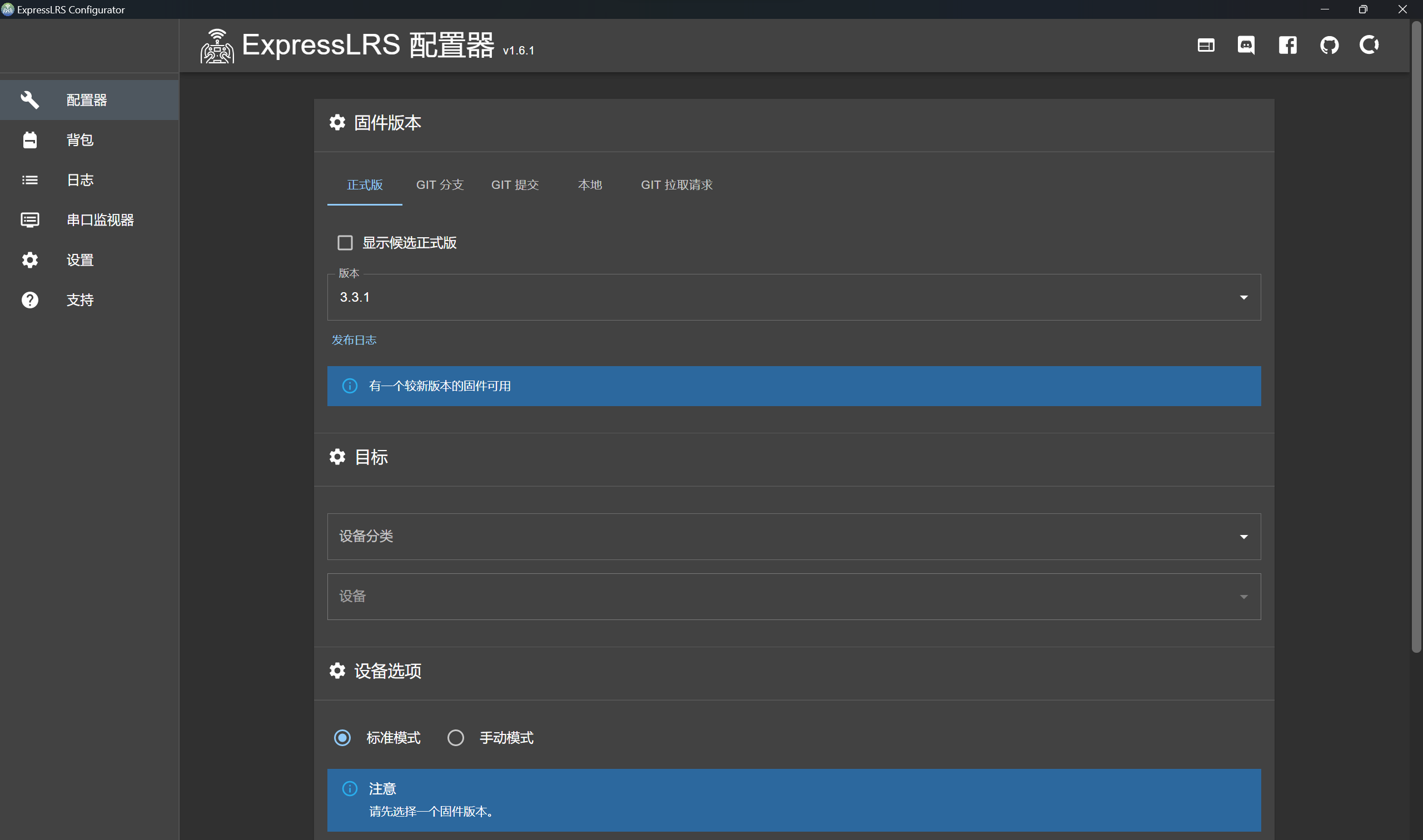This screenshot has width=1423, height=840.
Task: Switch to GIT 分支 tab
Action: click(x=440, y=185)
